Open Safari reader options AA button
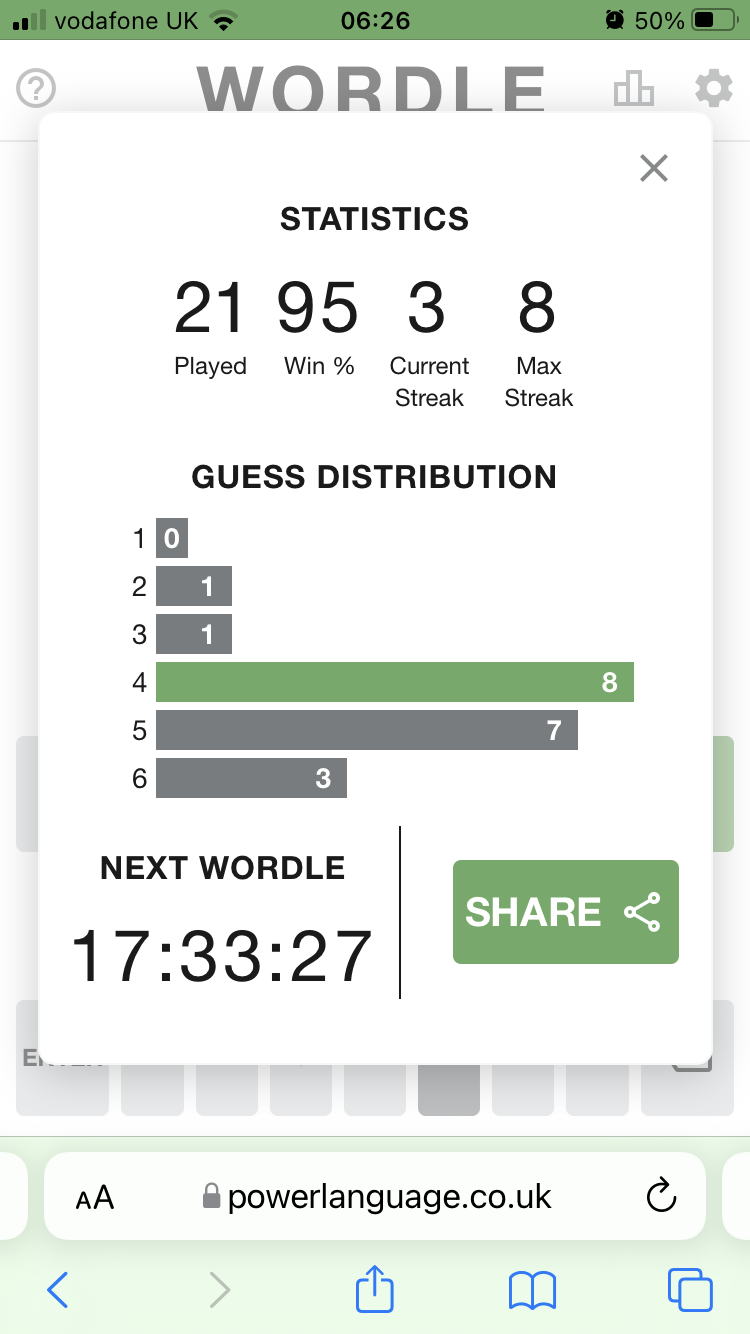 tap(95, 1197)
